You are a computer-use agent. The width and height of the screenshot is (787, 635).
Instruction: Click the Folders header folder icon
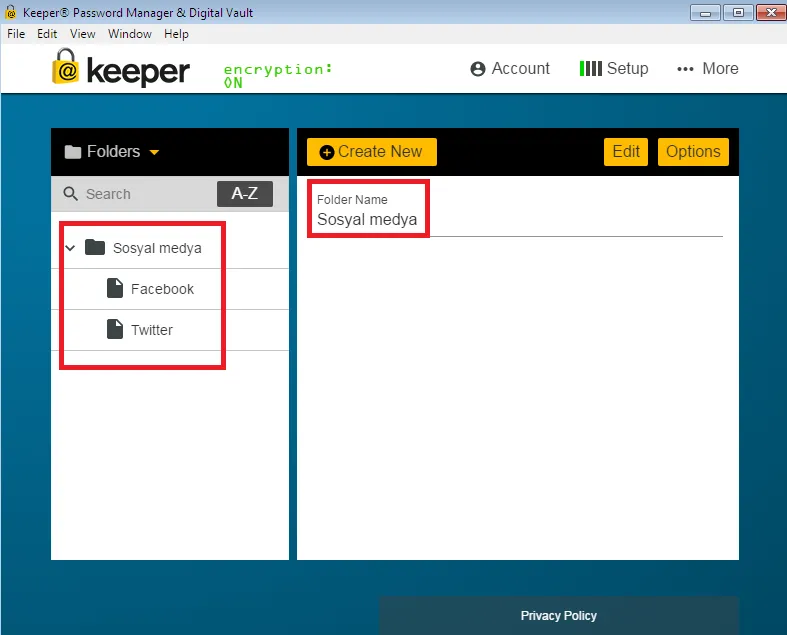coord(73,152)
